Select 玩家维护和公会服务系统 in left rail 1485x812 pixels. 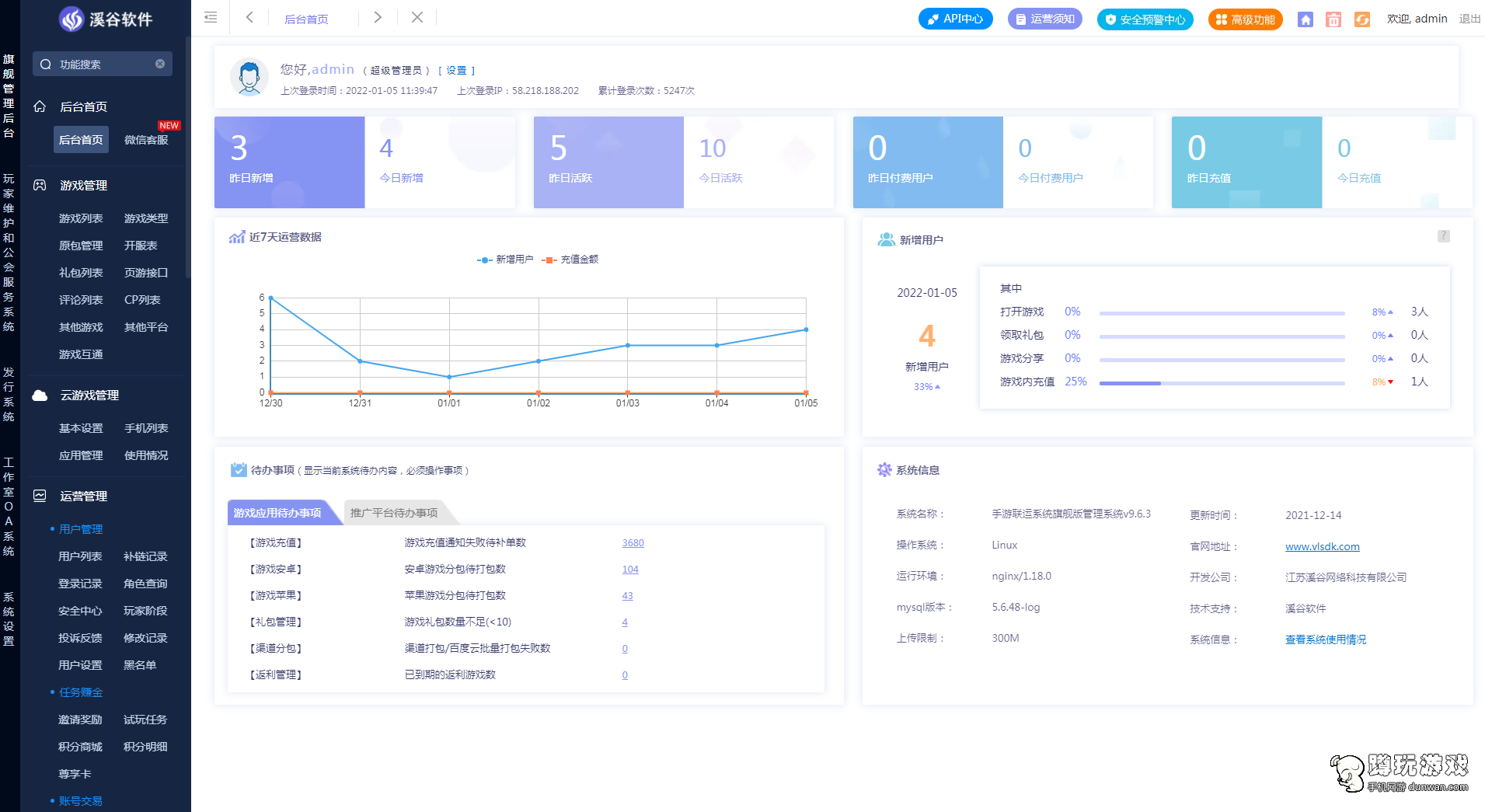(9, 253)
